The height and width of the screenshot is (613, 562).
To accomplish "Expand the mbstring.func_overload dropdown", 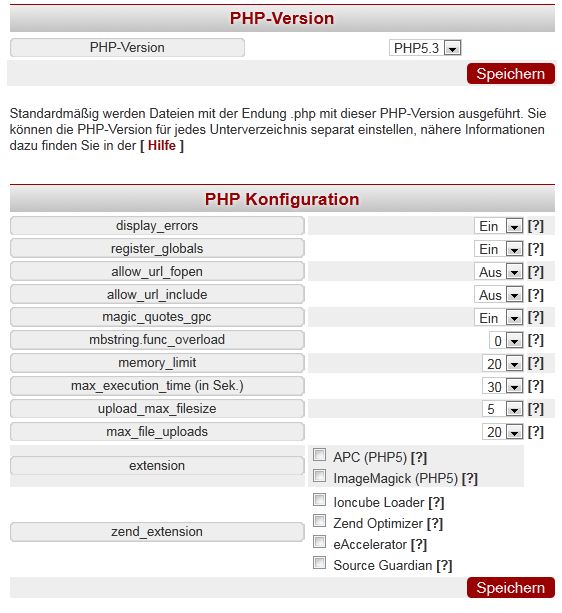I will click(506, 341).
